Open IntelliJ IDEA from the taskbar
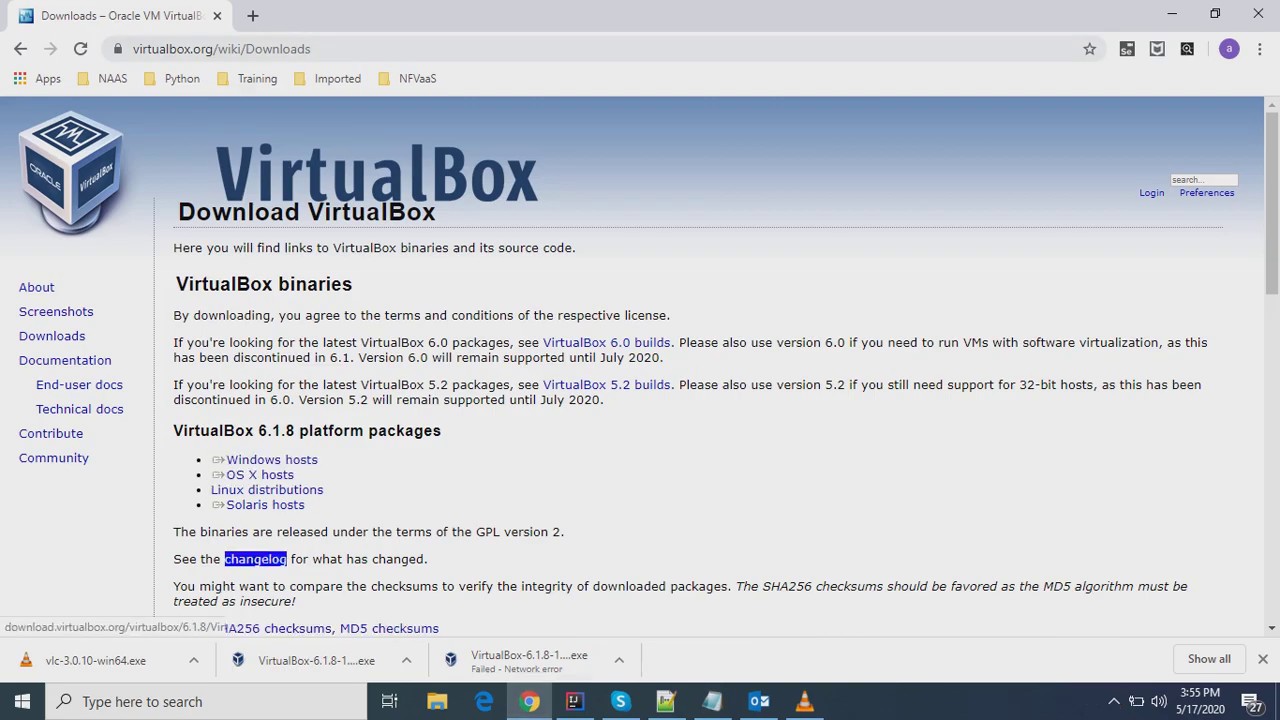Viewport: 1280px width, 720px height. 575,701
